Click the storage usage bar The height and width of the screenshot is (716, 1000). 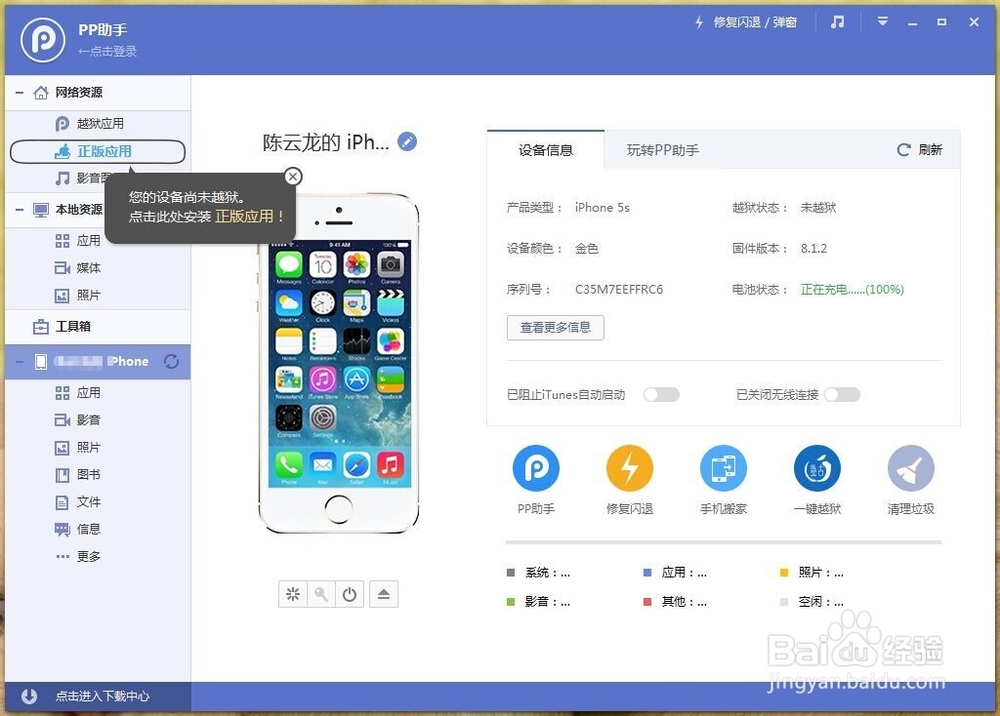pos(723,543)
